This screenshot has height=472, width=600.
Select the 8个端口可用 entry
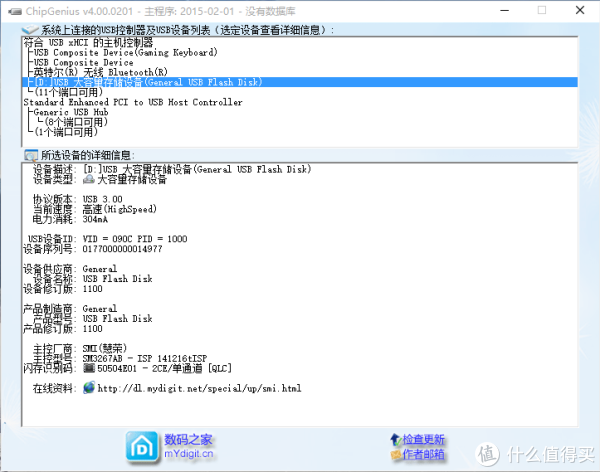[76, 122]
